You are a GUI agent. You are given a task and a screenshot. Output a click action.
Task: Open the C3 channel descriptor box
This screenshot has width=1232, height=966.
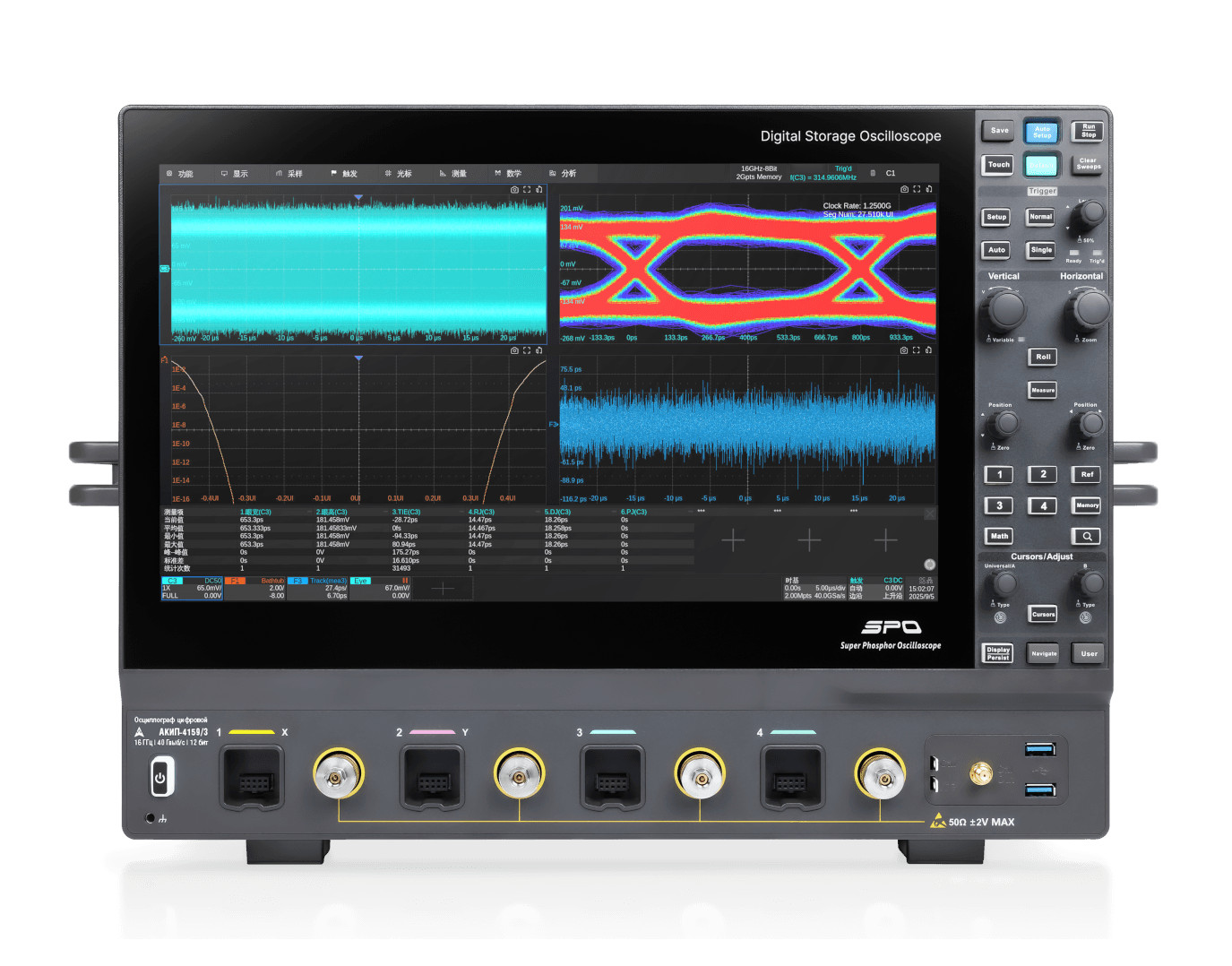tap(192, 589)
